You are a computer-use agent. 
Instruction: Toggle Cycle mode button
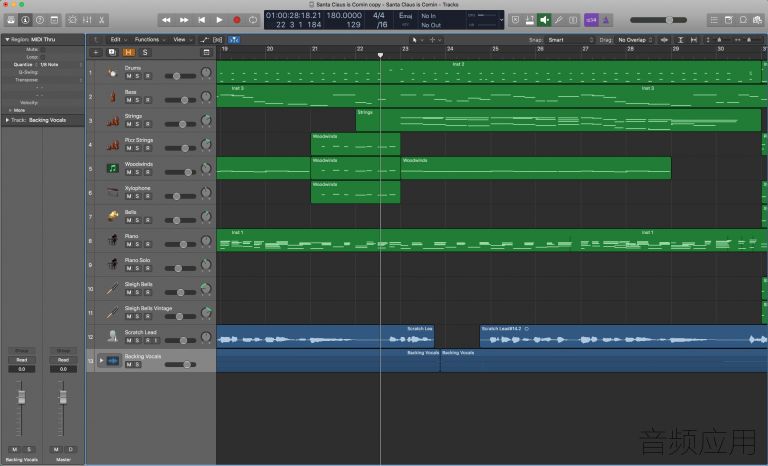253,20
